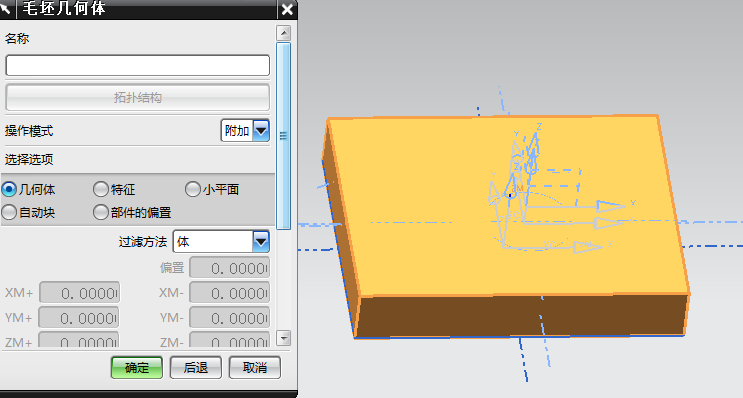743x398 pixels.
Task: Click the scrollbar down arrow
Action: click(283, 338)
